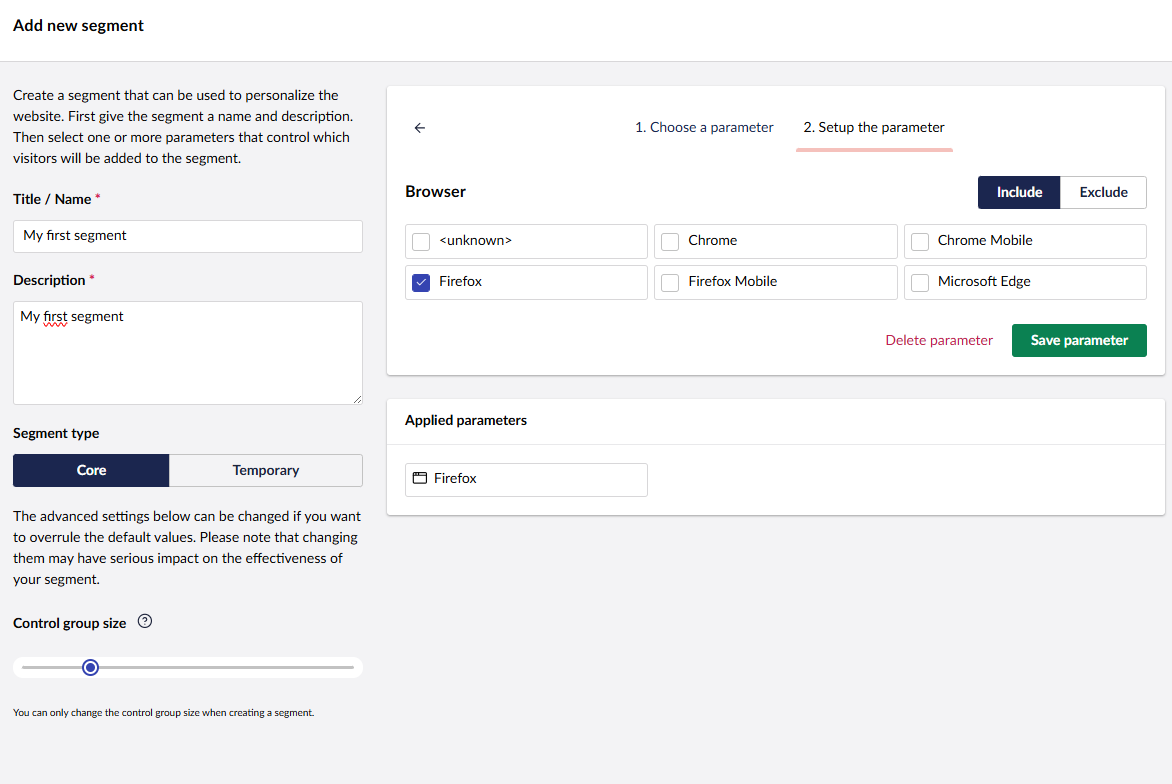This screenshot has height=784, width=1172.
Task: Switch to the Exclude mode
Action: point(1103,192)
